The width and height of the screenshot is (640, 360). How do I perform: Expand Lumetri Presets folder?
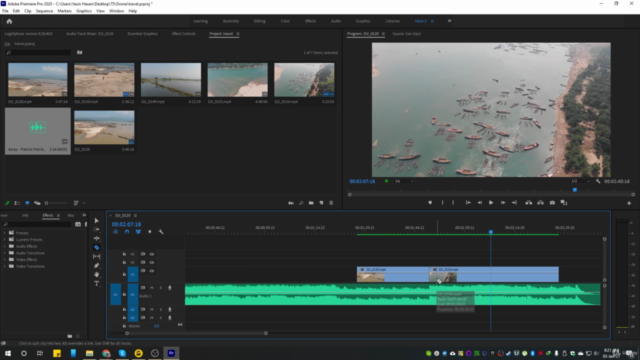pos(5,240)
